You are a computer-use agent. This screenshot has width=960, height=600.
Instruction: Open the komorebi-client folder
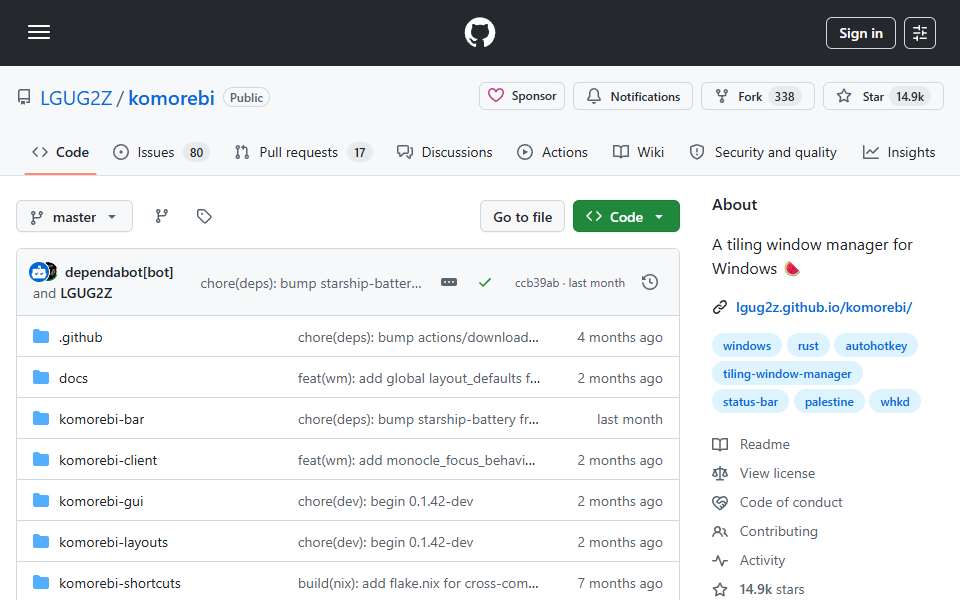108,460
